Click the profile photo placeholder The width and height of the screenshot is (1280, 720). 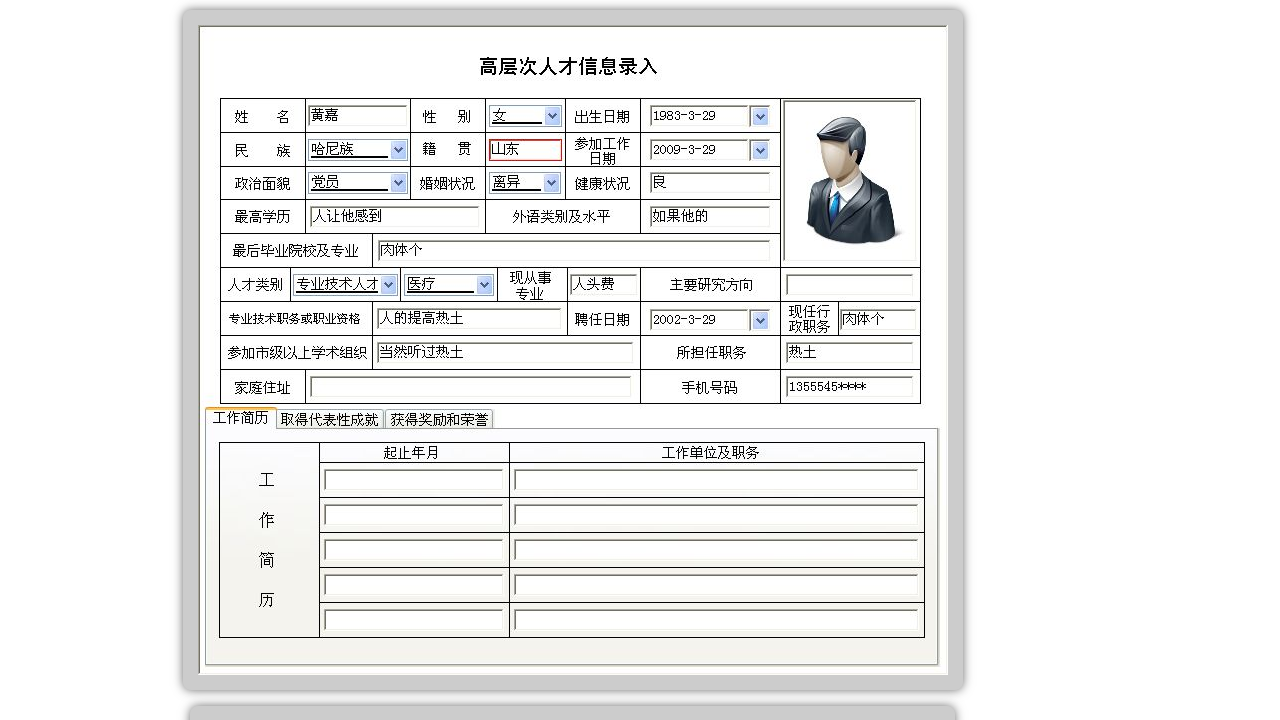coord(850,180)
